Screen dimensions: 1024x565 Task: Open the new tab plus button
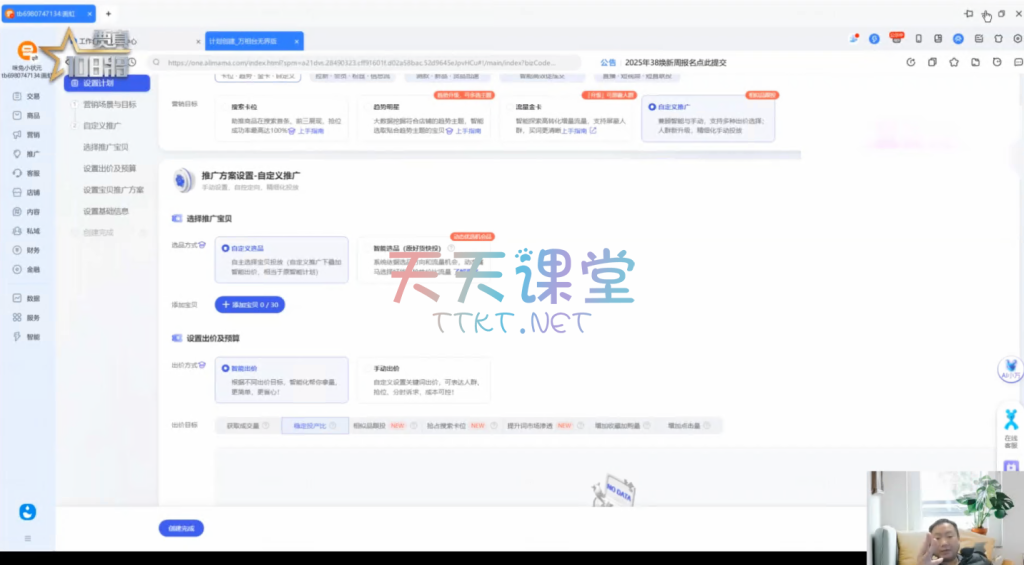(108, 14)
